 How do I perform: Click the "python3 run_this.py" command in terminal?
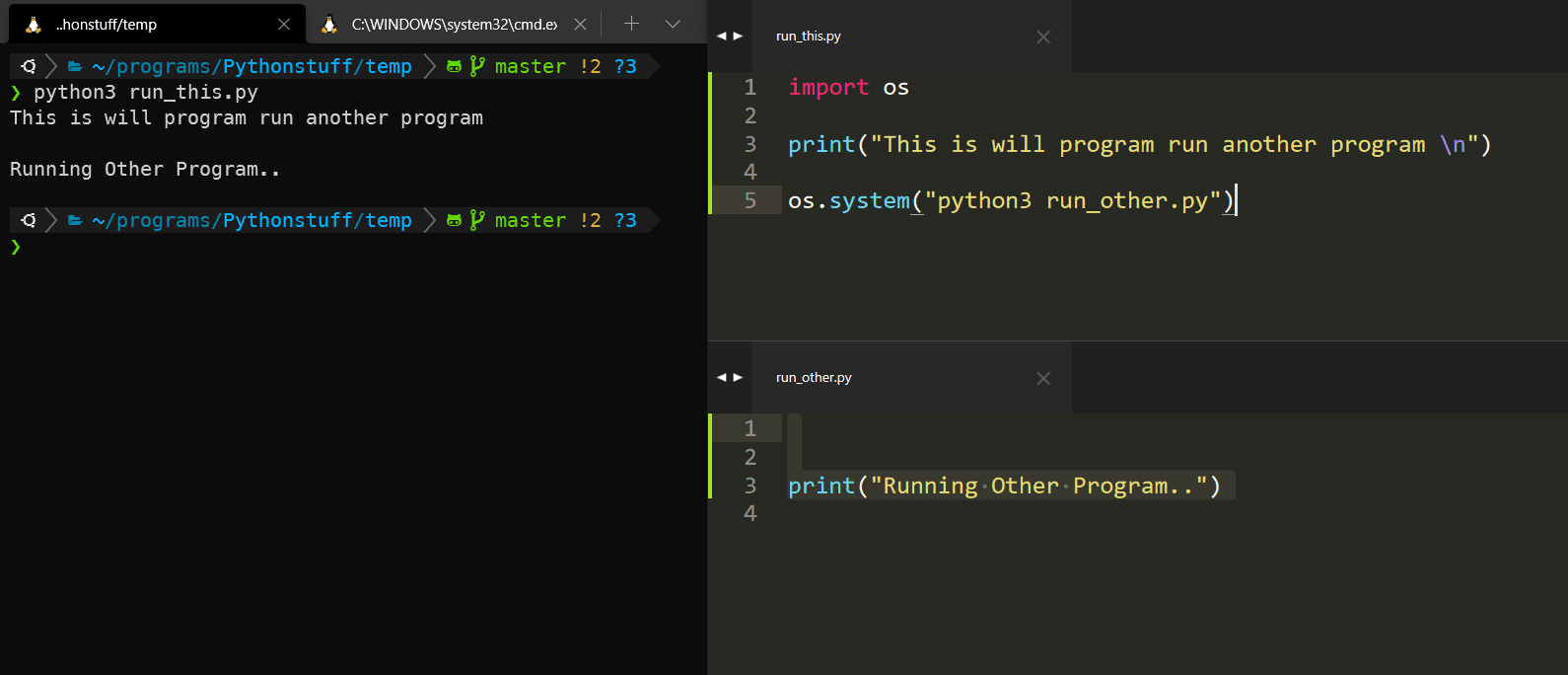click(146, 93)
